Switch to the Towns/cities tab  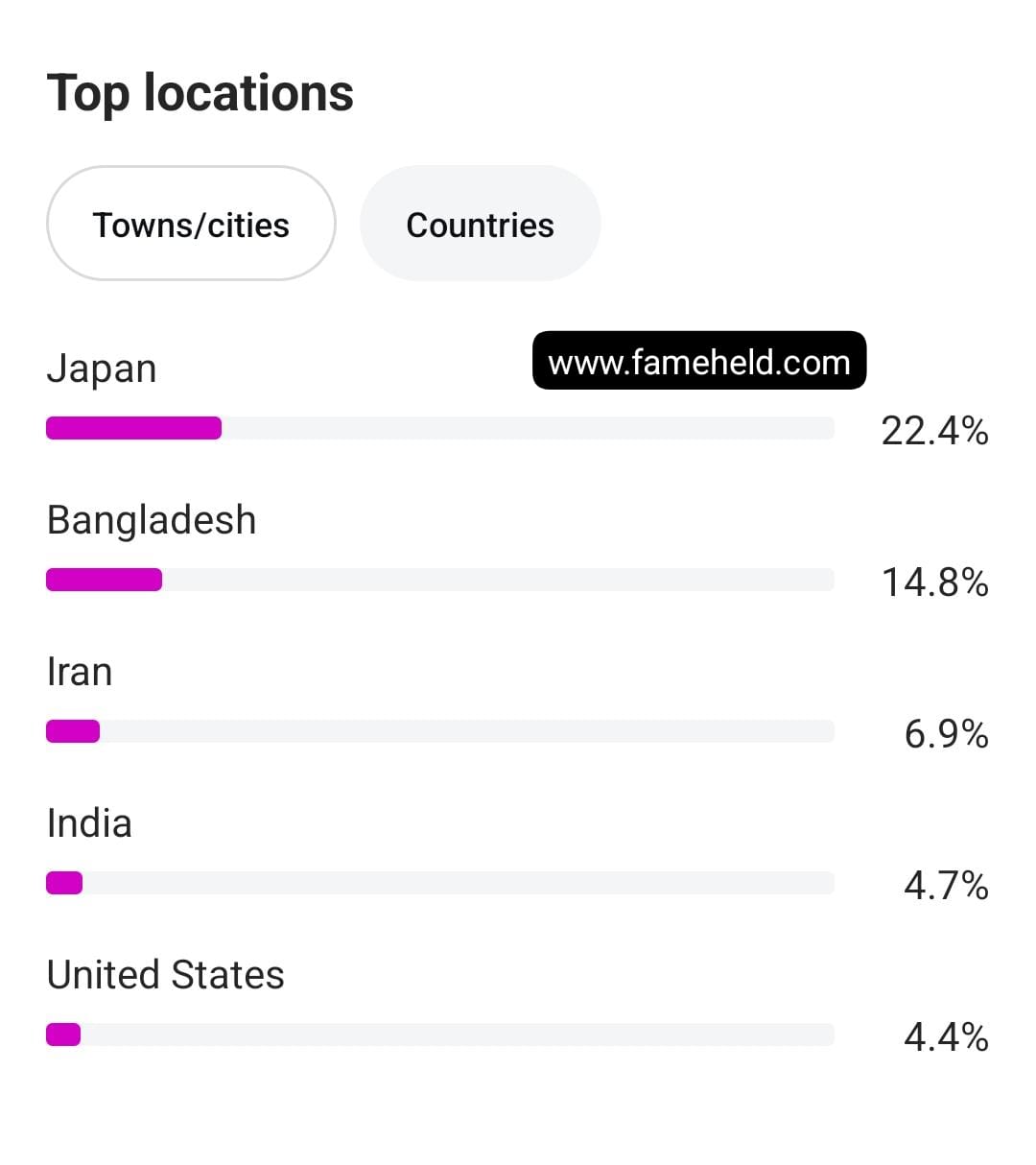tap(191, 225)
